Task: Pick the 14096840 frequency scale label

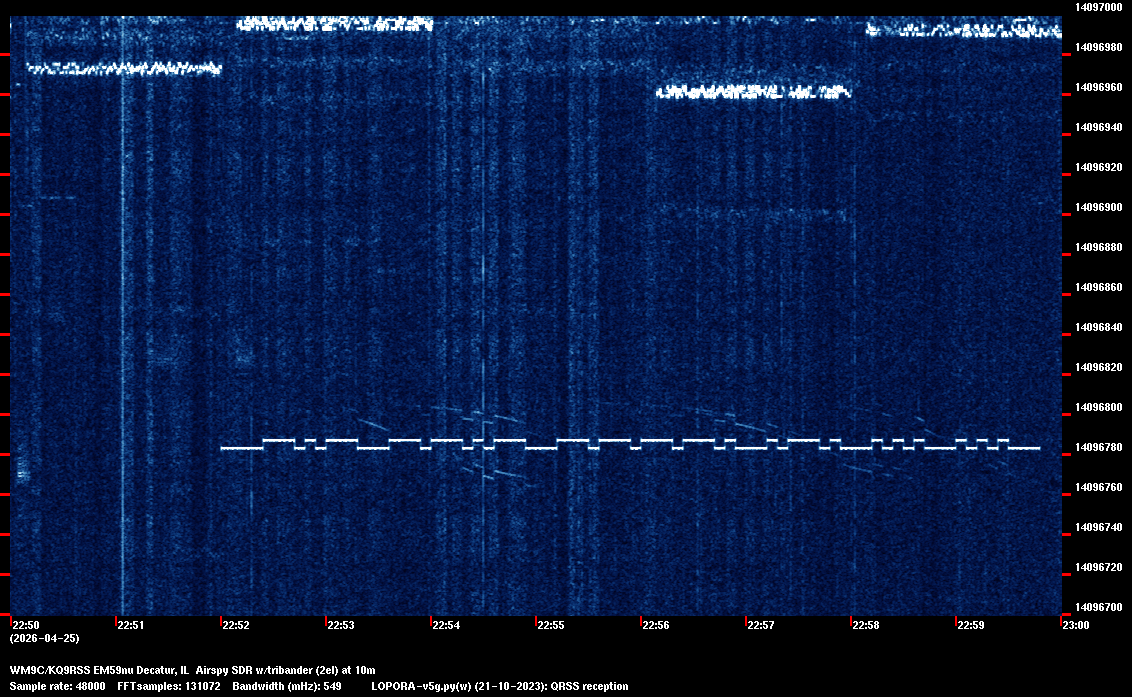Action: coord(1098,327)
